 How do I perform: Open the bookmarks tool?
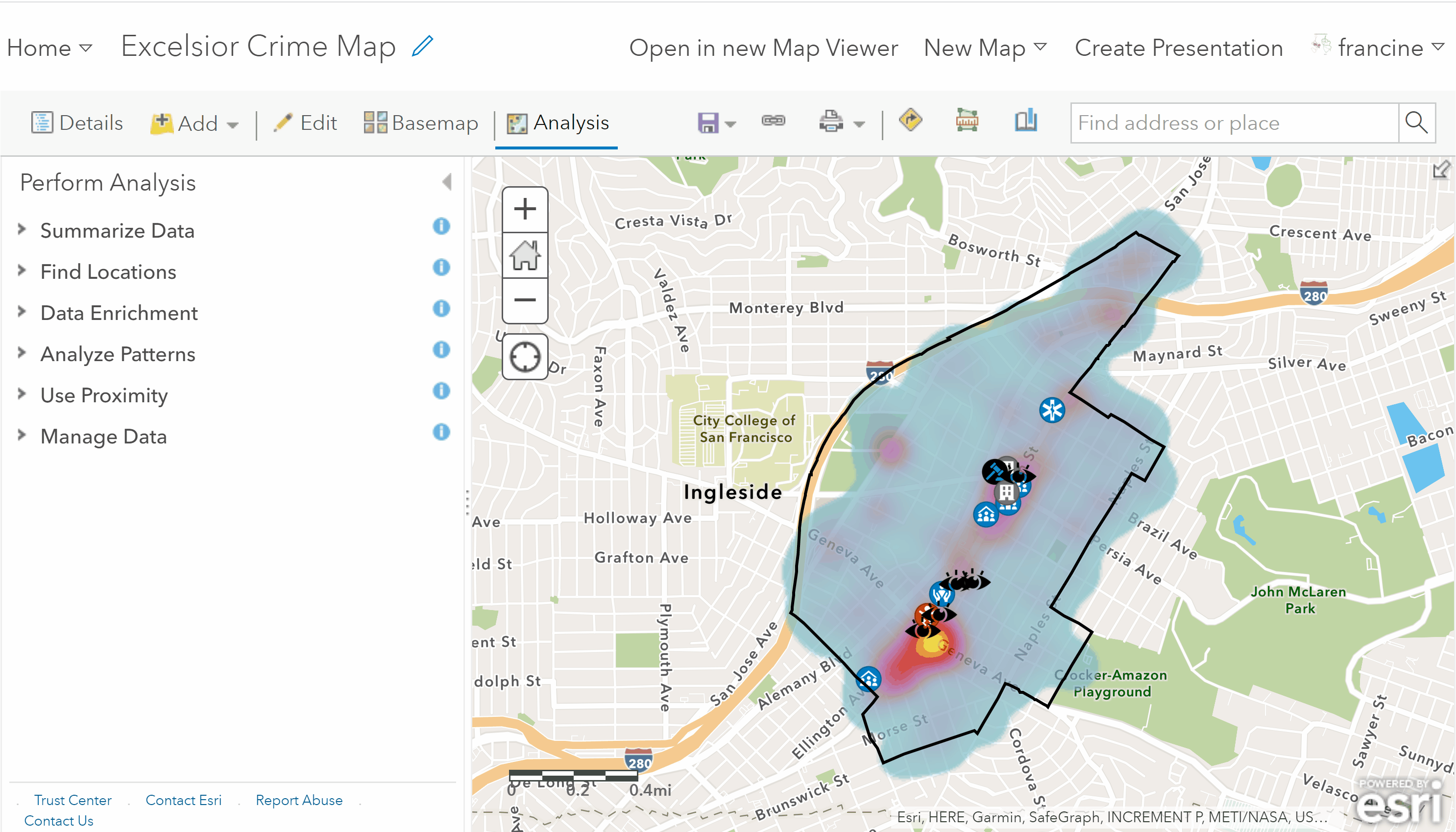click(1025, 121)
